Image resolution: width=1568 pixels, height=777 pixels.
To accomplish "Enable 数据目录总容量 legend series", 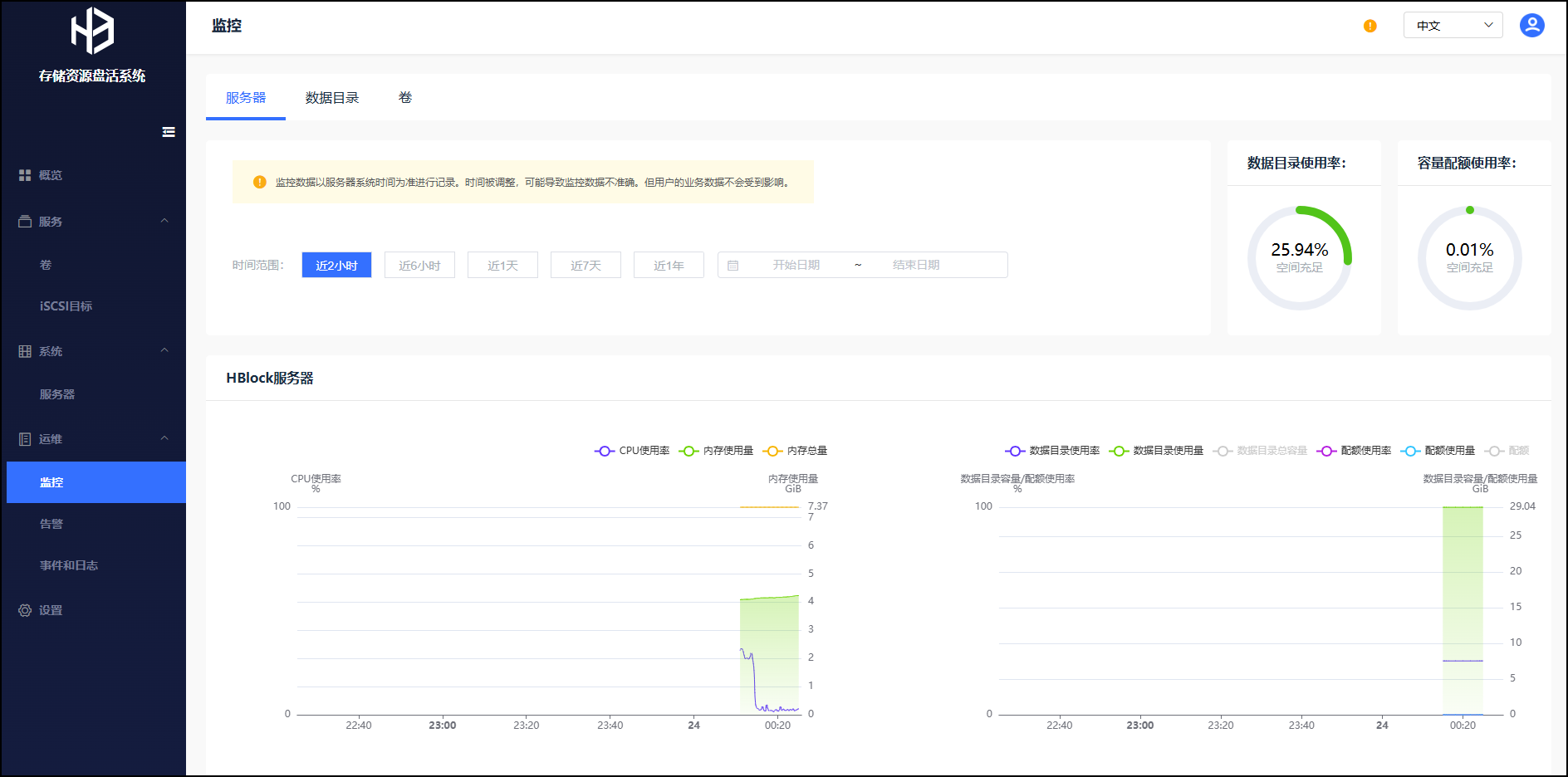I will pyautogui.click(x=1260, y=451).
